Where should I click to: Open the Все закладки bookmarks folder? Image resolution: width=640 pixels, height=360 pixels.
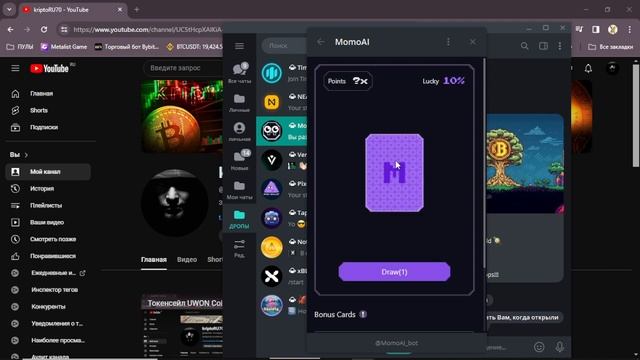(611, 47)
